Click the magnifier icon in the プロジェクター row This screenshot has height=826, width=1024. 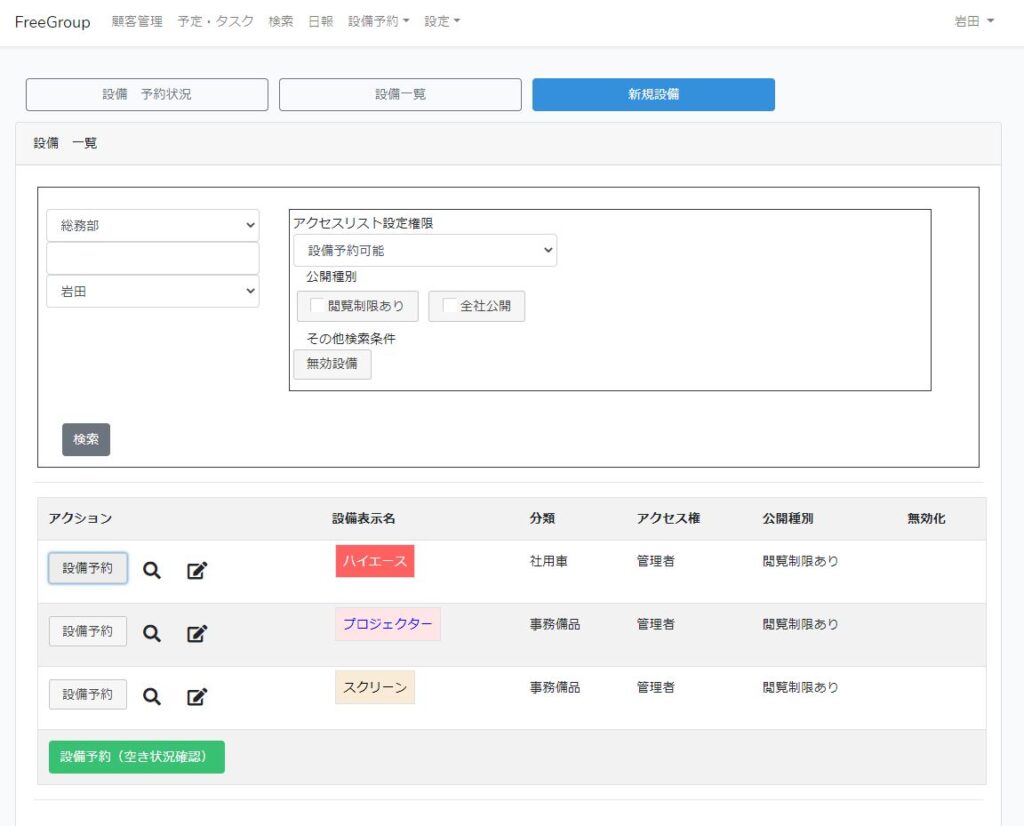point(152,633)
